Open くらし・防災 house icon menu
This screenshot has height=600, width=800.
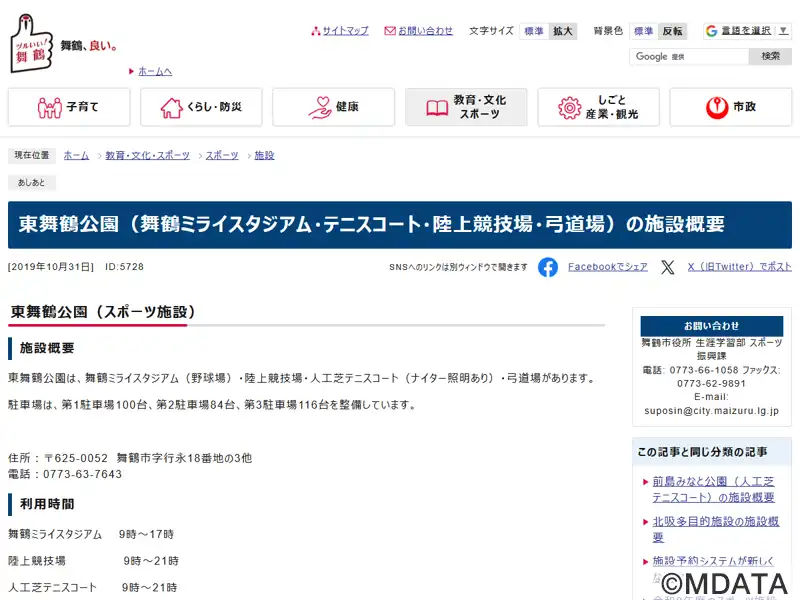[202, 107]
